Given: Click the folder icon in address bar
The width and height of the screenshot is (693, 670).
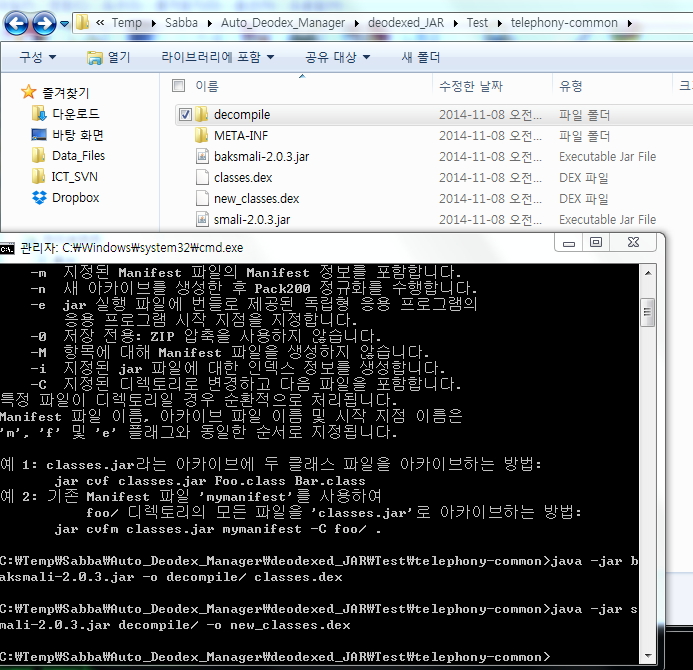Looking at the screenshot, I should pyautogui.click(x=83, y=22).
